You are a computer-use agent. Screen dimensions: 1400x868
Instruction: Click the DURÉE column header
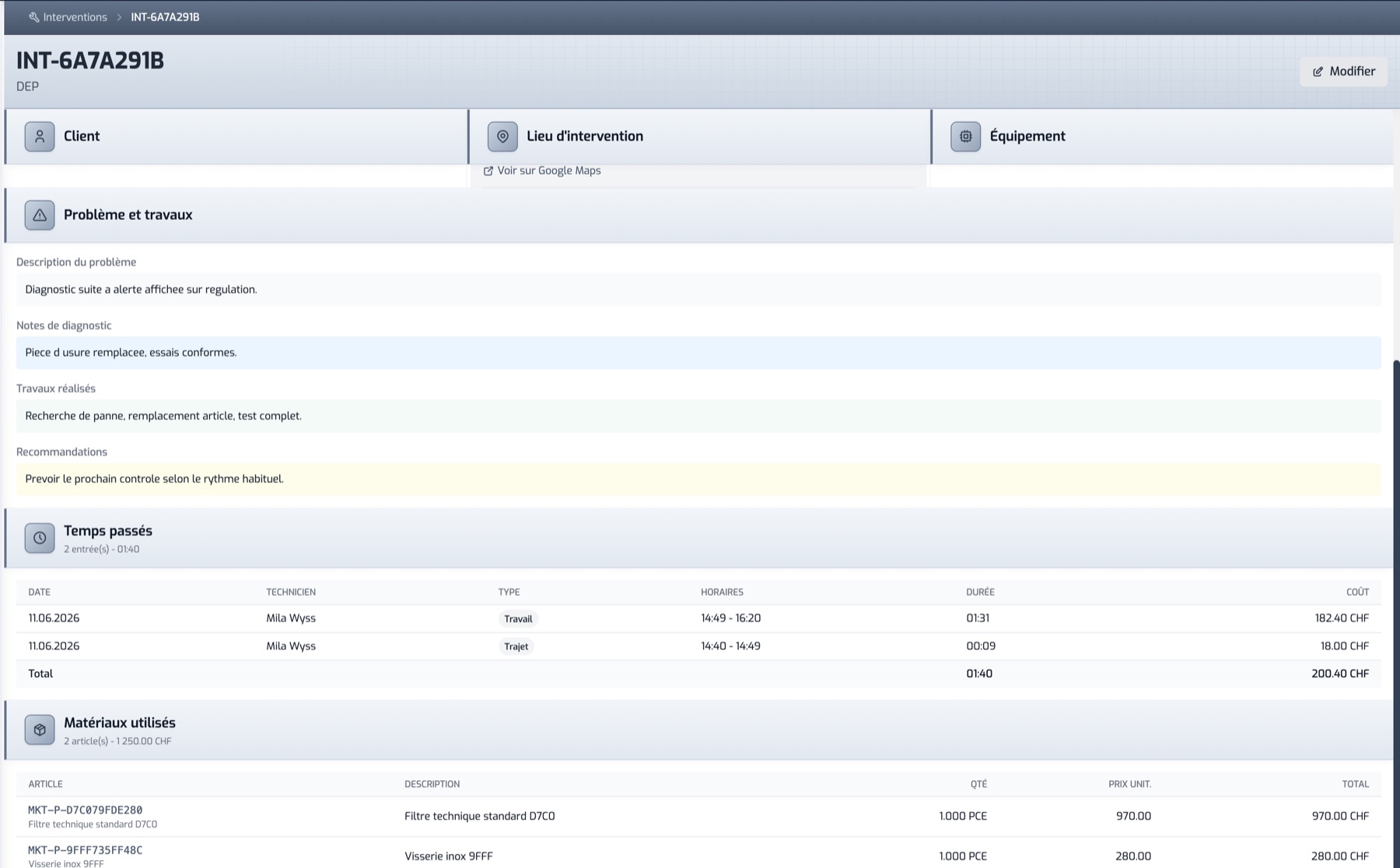980,592
